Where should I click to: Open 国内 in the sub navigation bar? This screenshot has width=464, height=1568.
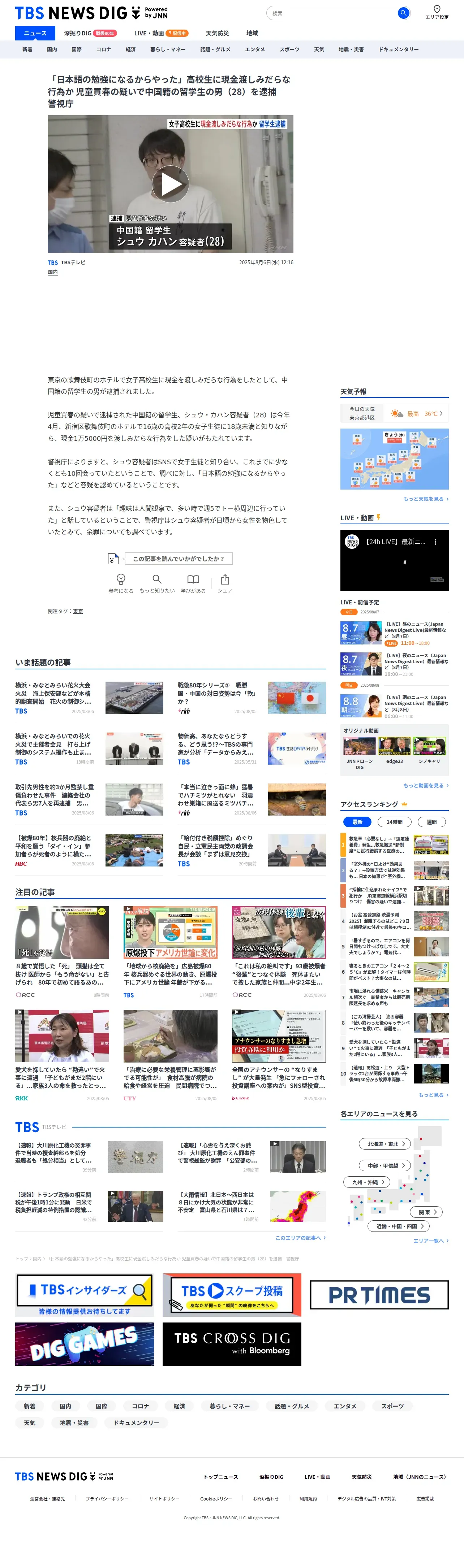click(52, 49)
